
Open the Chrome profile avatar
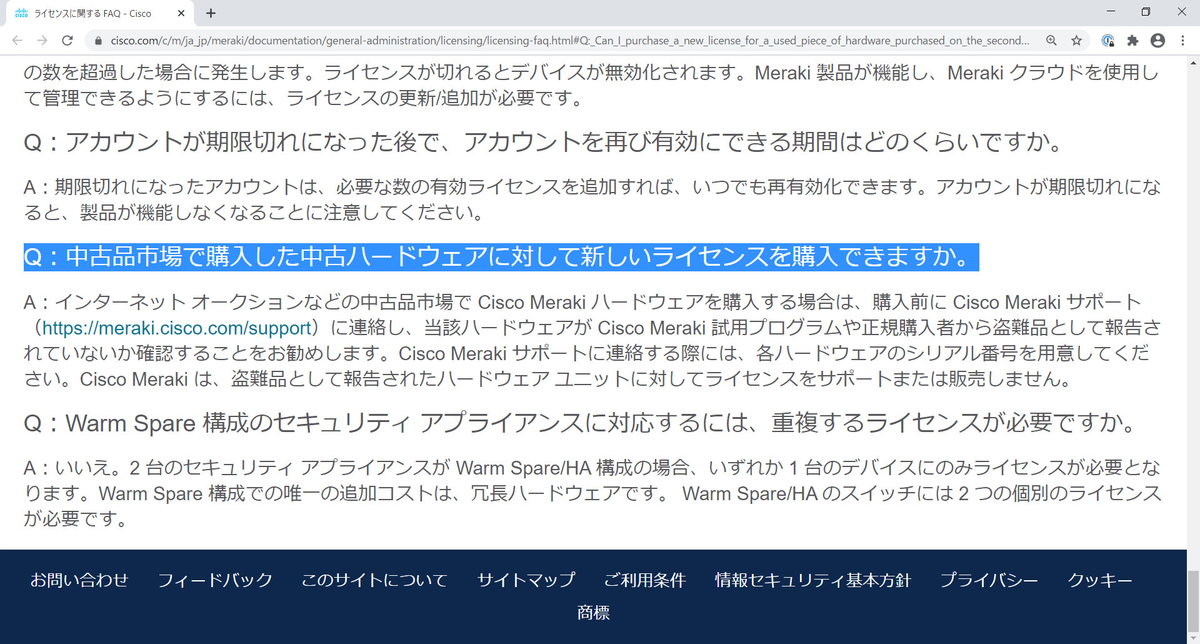1157,41
